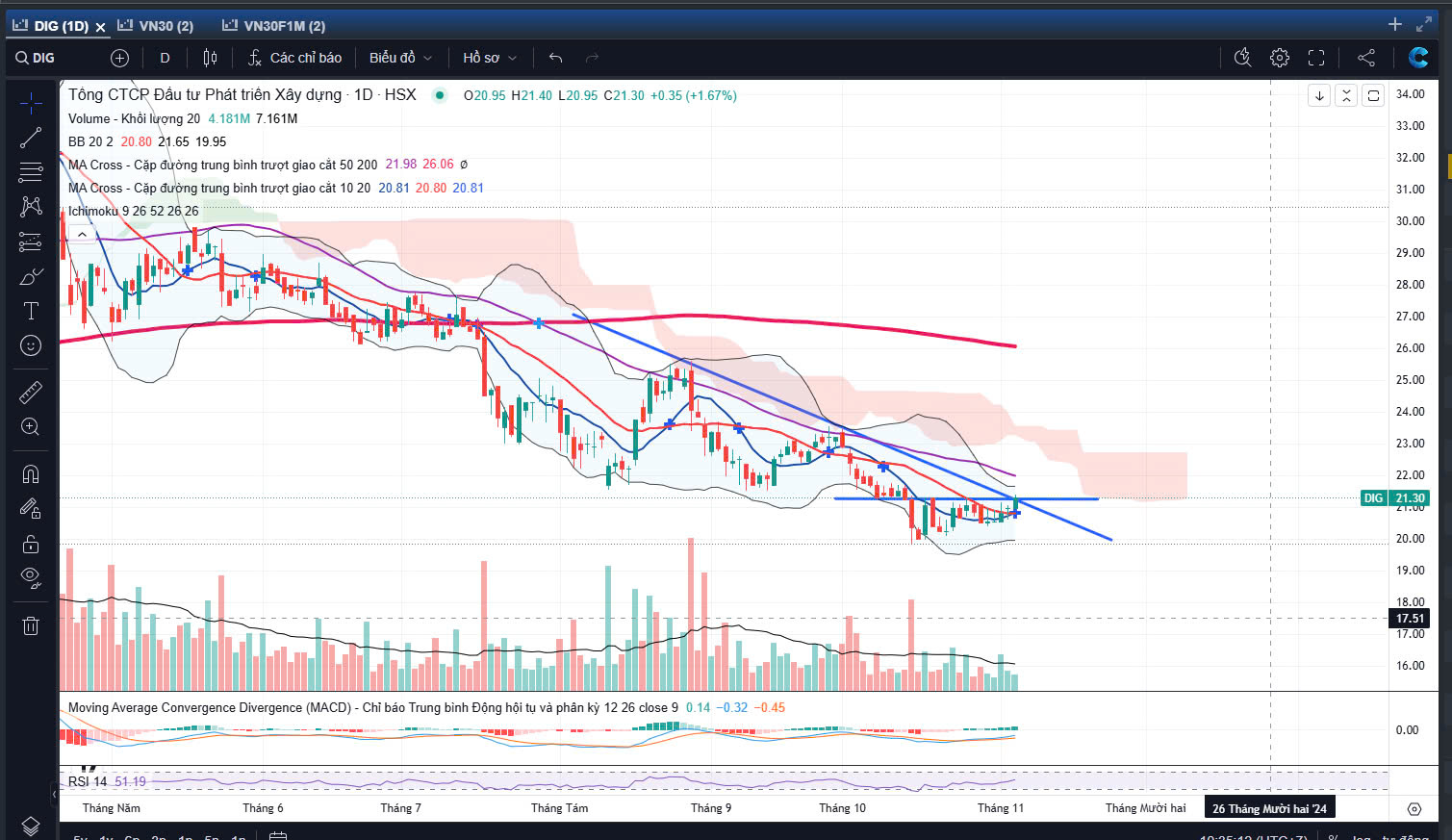Open the go-to-date calendar icon

278,836
